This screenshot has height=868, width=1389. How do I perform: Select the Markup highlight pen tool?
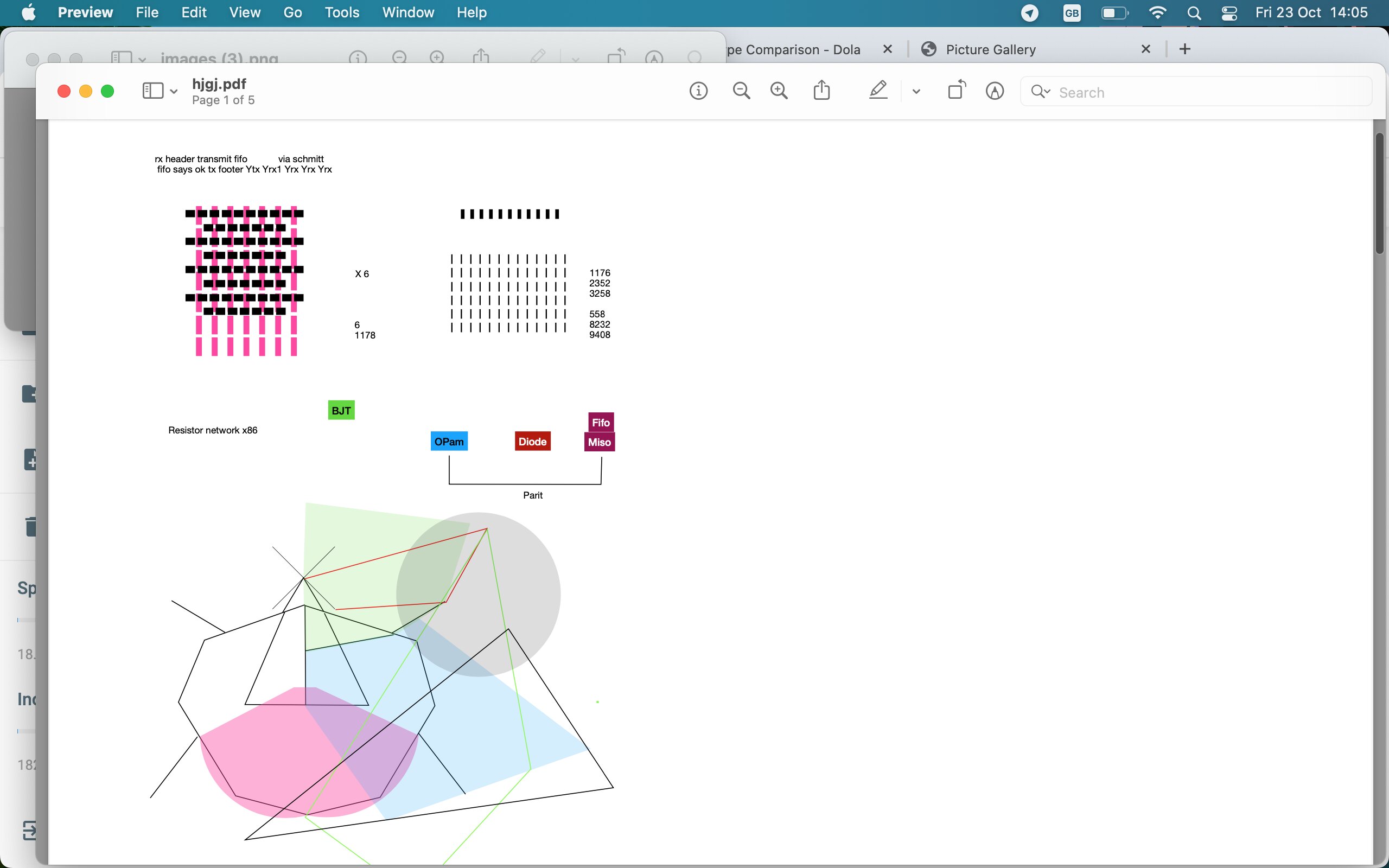(x=878, y=90)
